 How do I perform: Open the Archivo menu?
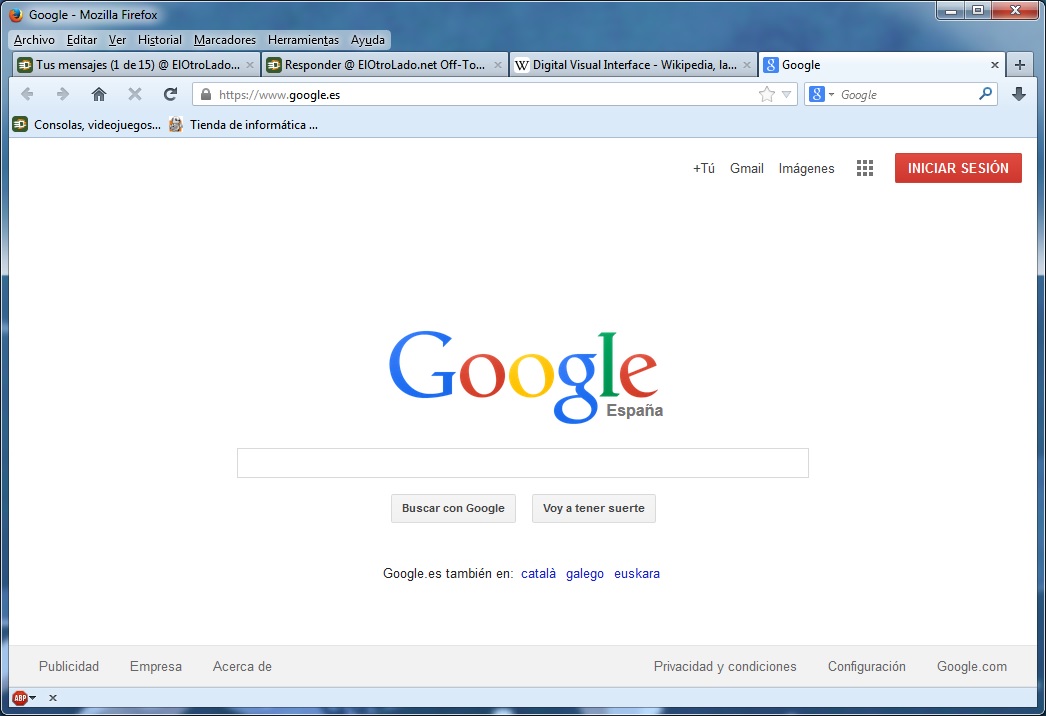[34, 40]
